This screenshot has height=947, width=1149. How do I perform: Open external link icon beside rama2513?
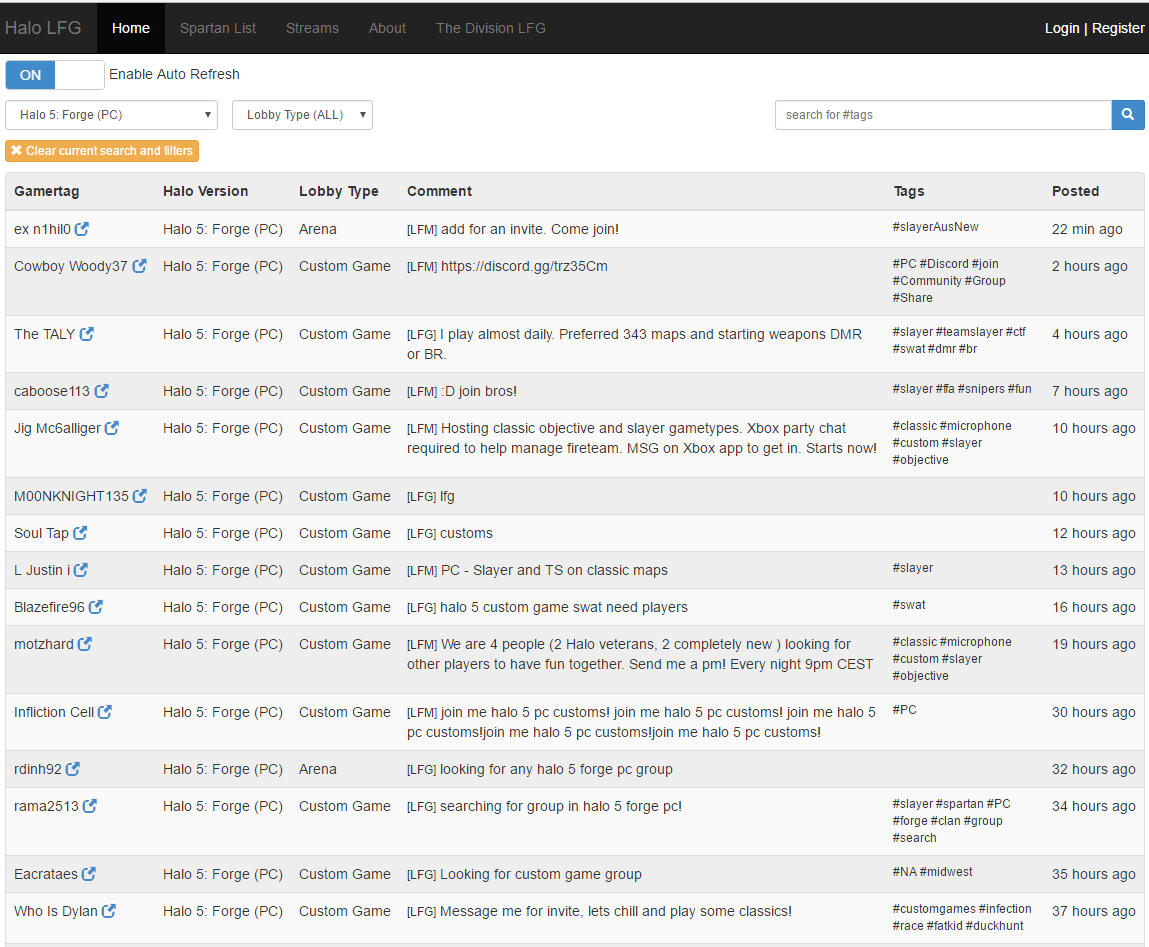click(x=89, y=806)
